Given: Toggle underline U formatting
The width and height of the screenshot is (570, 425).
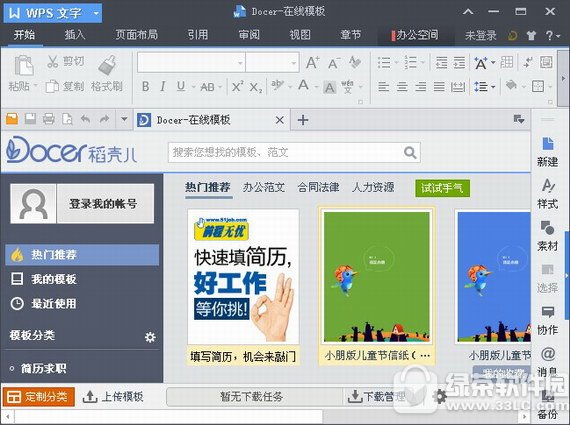Looking at the screenshot, I should click(x=181, y=87).
